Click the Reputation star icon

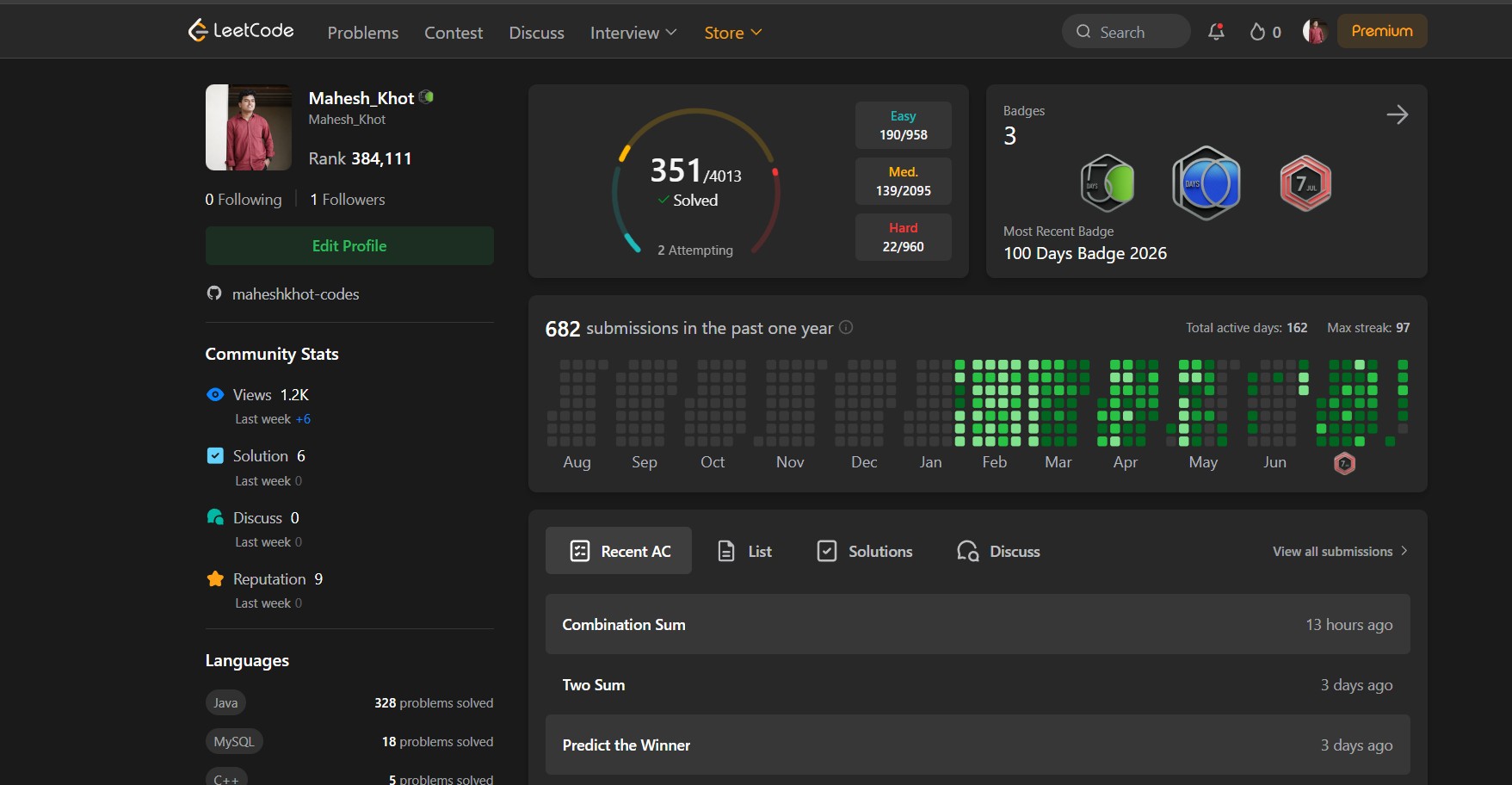pyautogui.click(x=215, y=578)
